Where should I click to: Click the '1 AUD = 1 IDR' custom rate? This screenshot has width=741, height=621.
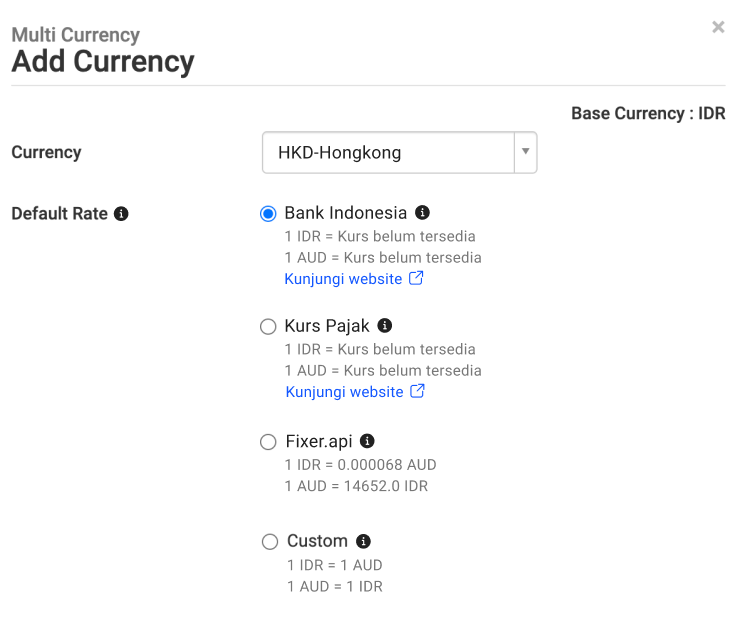coord(335,586)
